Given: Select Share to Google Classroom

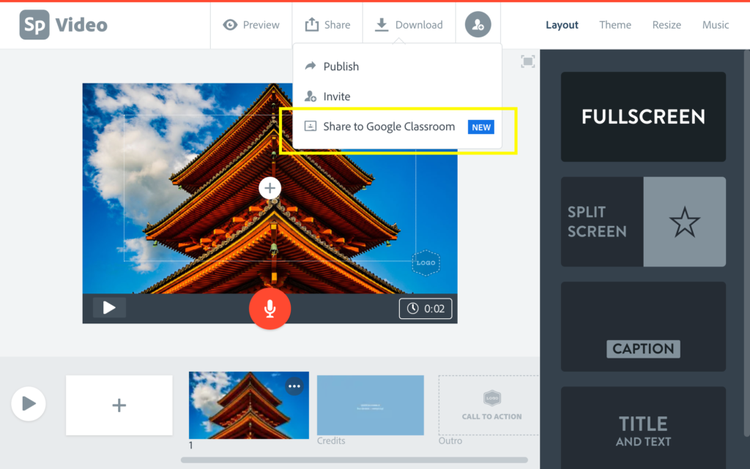Looking at the screenshot, I should 397,127.
